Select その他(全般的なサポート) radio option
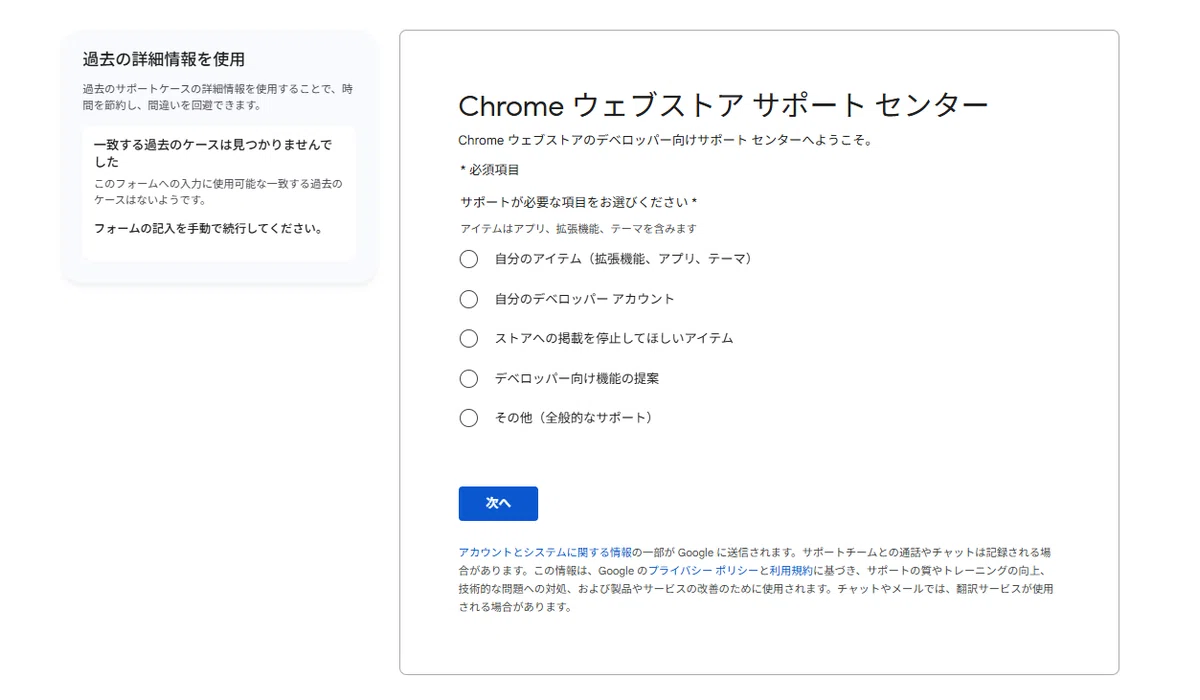 pyautogui.click(x=469, y=418)
